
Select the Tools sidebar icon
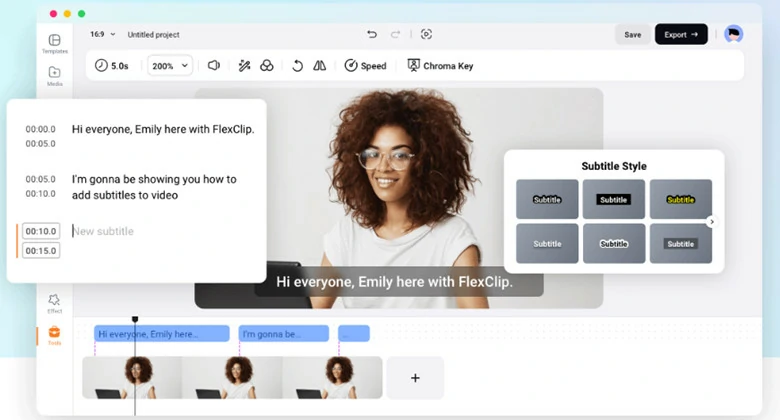(54, 335)
